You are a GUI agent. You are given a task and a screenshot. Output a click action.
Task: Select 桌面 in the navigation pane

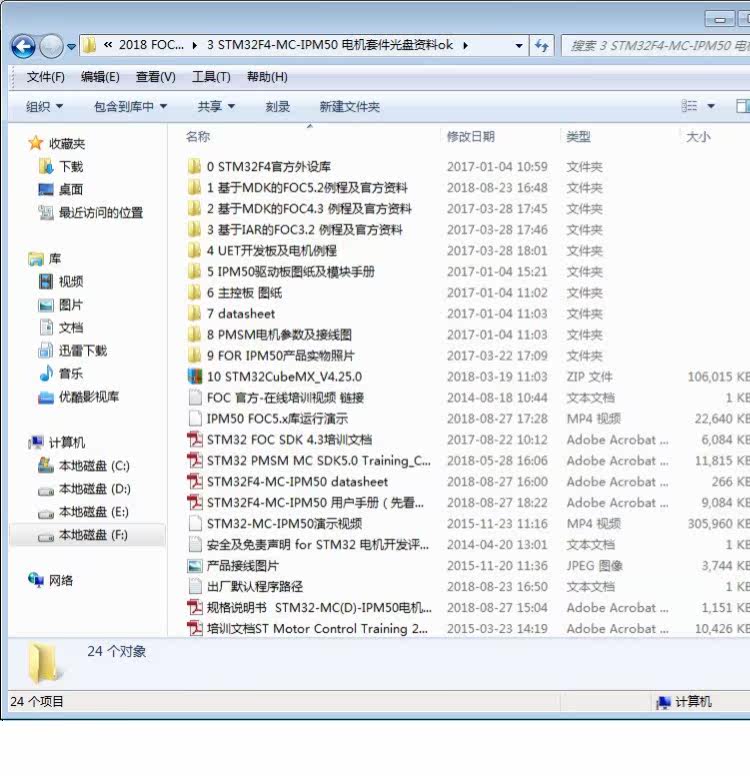click(x=71, y=189)
